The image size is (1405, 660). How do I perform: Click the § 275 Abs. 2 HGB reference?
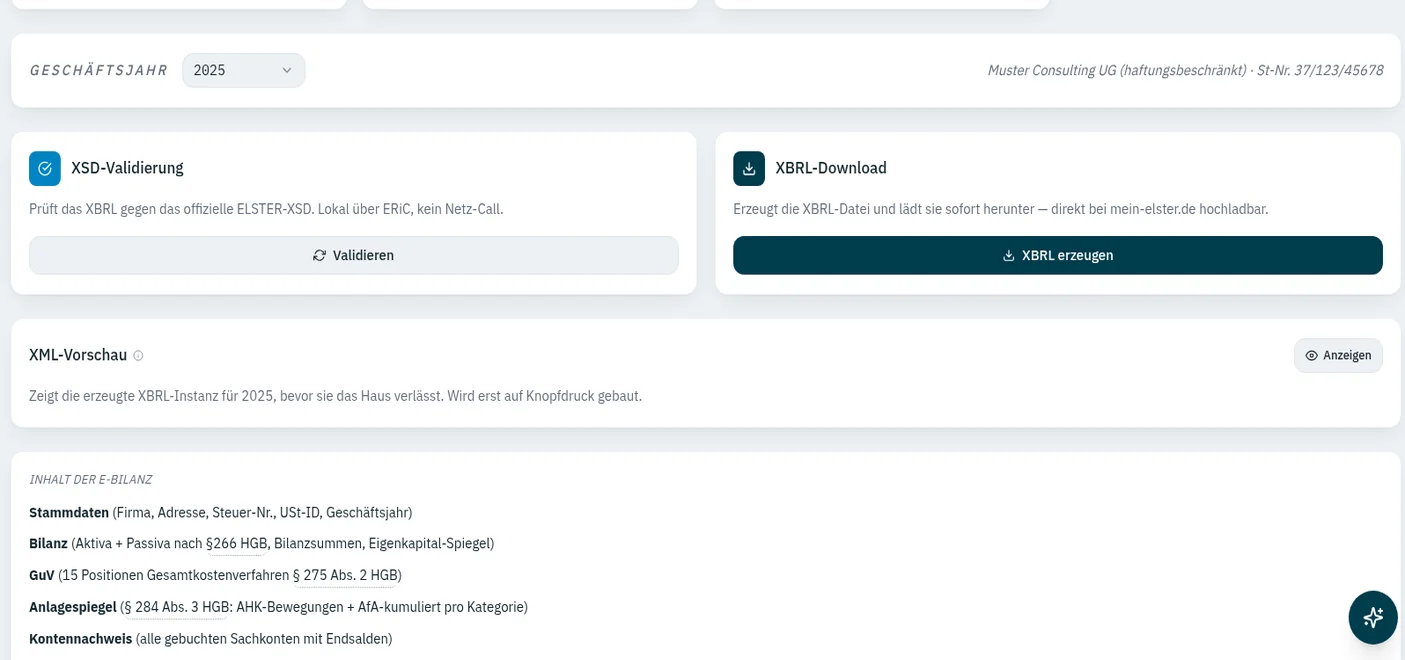pyautogui.click(x=345, y=576)
